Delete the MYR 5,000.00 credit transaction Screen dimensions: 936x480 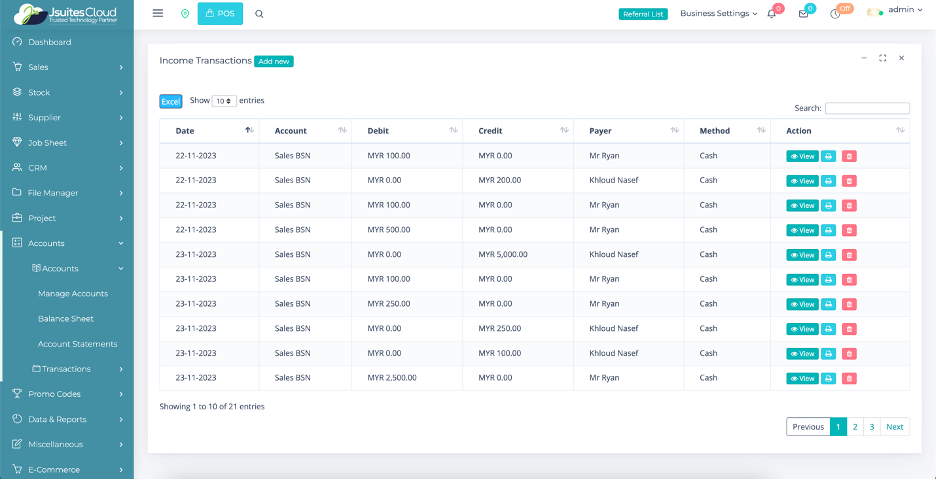[849, 255]
